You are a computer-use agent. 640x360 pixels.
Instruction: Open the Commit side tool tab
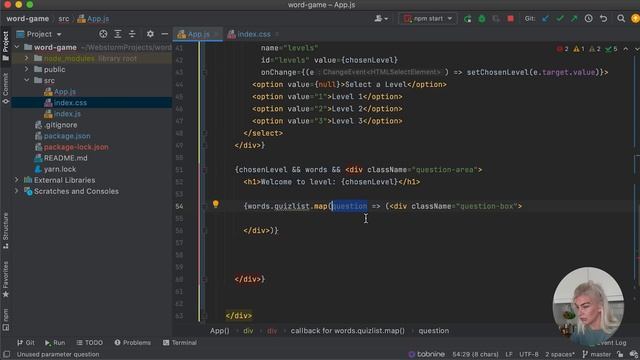pyautogui.click(x=5, y=88)
